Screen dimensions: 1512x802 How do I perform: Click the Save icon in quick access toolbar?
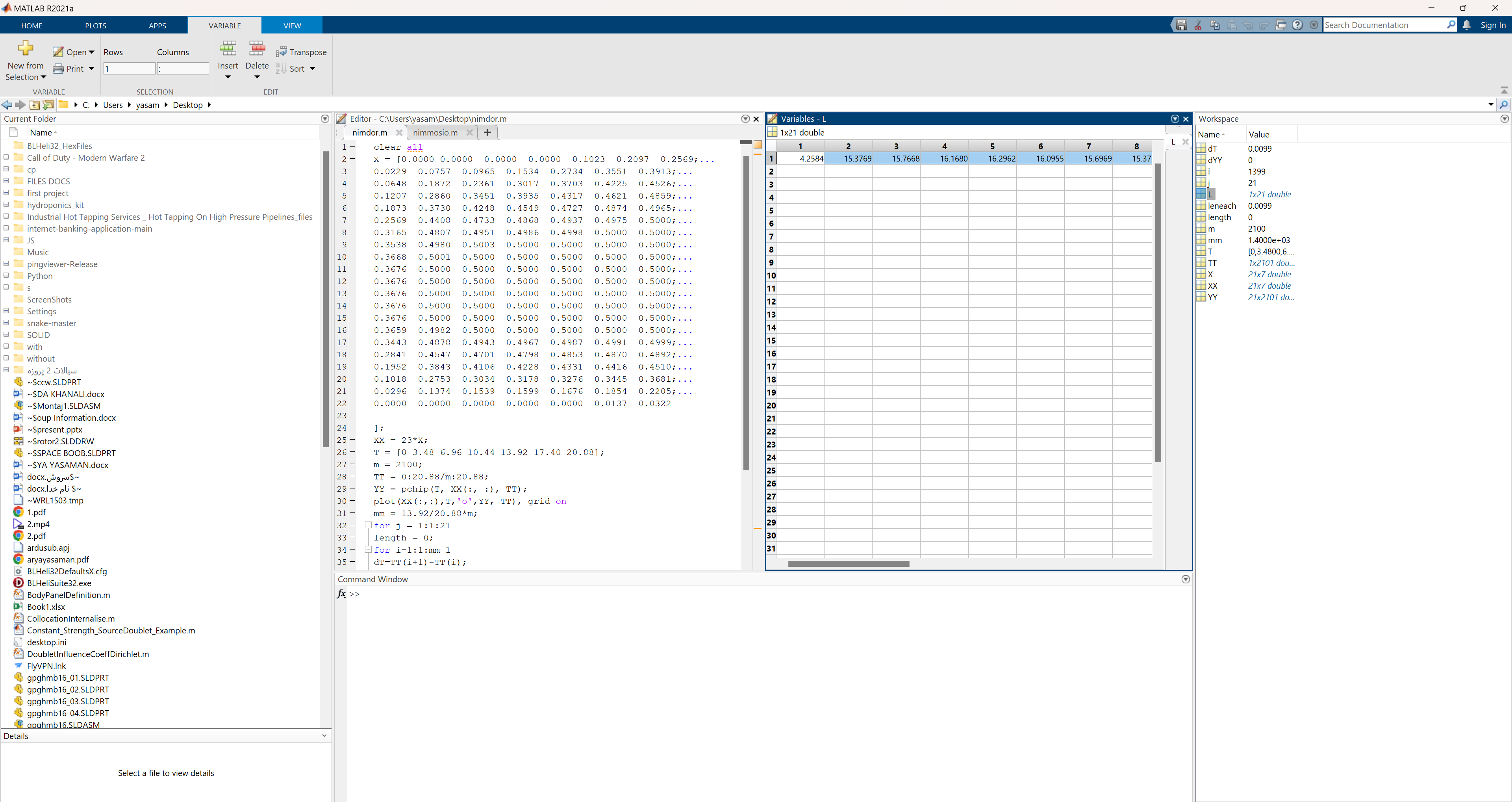(1182, 25)
